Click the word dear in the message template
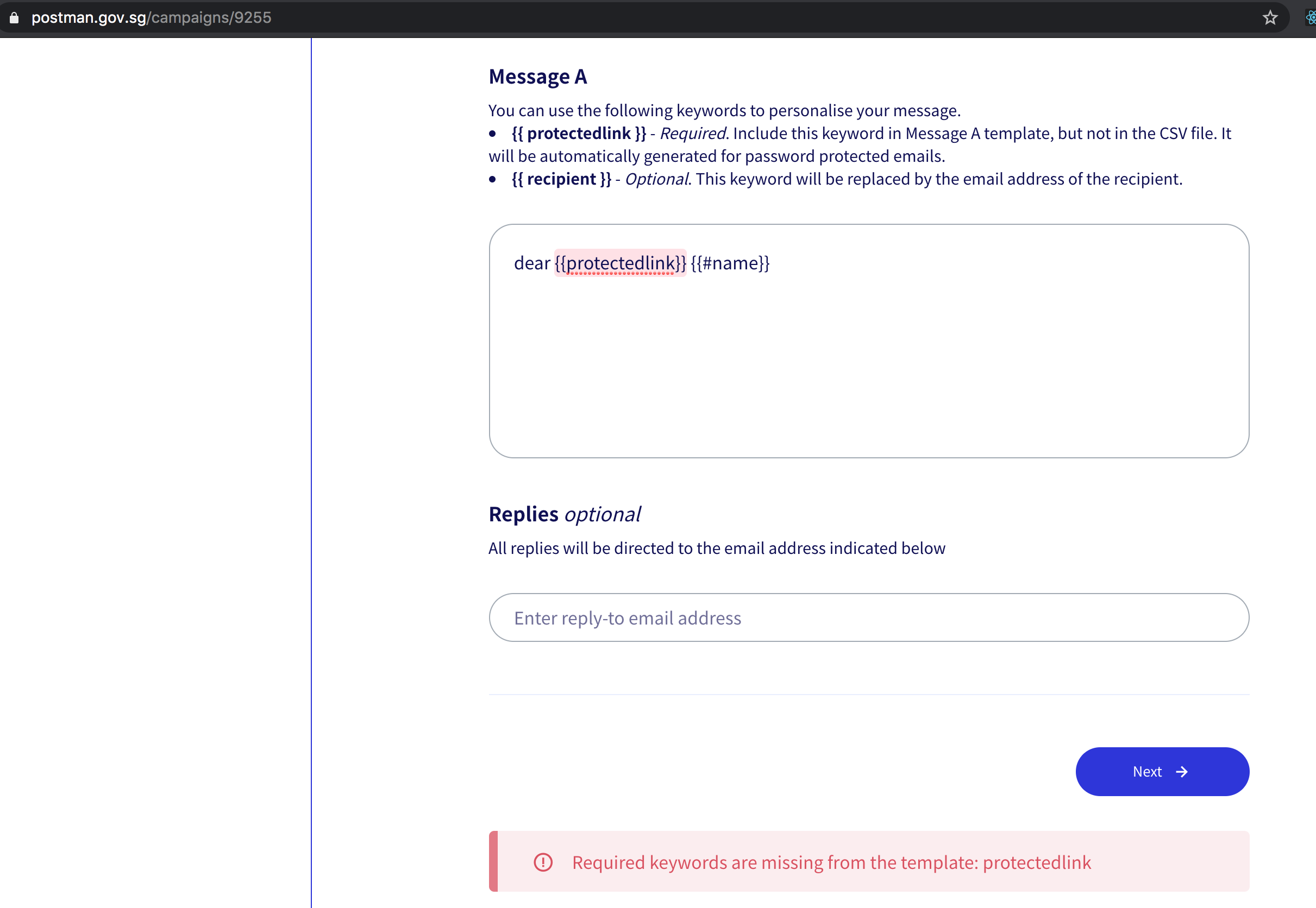This screenshot has width=1316, height=908. click(x=531, y=263)
